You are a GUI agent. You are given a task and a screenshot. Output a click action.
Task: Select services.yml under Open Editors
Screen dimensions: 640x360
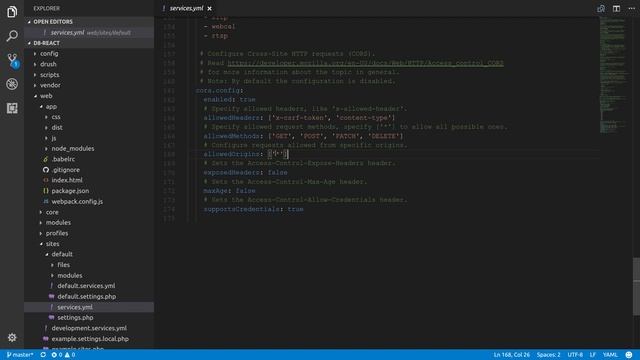tap(89, 33)
